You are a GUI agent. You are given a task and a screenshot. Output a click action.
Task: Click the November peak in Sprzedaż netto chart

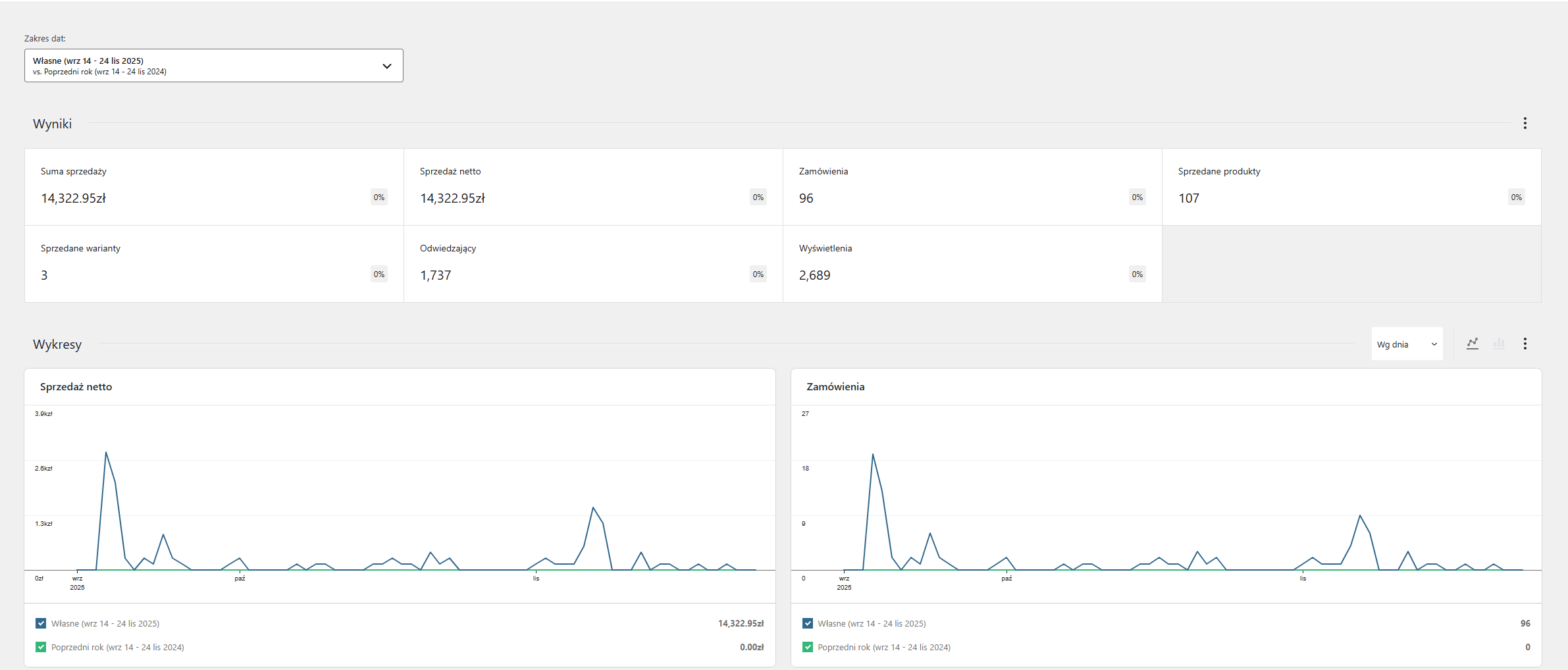[x=593, y=508]
